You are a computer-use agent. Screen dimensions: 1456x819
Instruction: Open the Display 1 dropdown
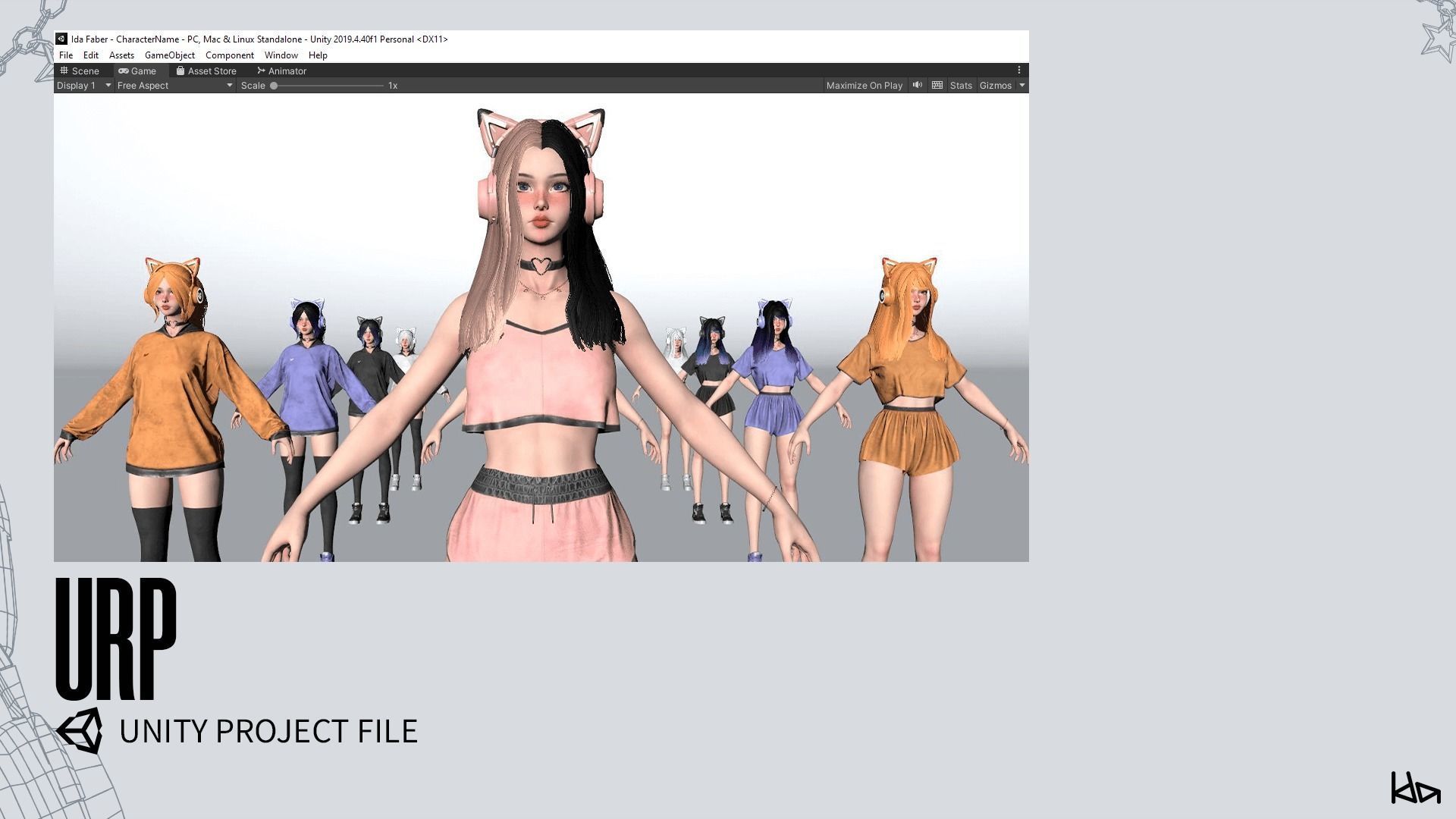tap(84, 86)
